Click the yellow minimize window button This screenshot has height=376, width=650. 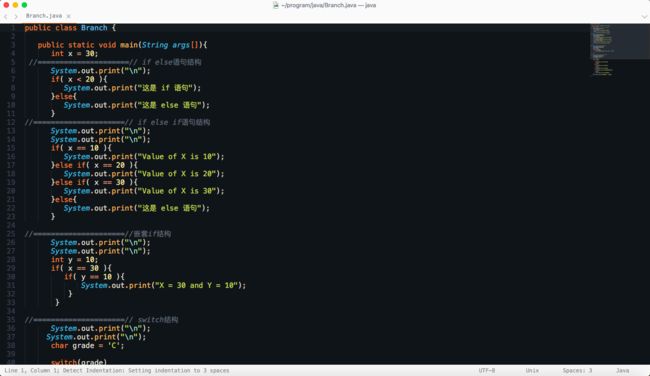15,5
